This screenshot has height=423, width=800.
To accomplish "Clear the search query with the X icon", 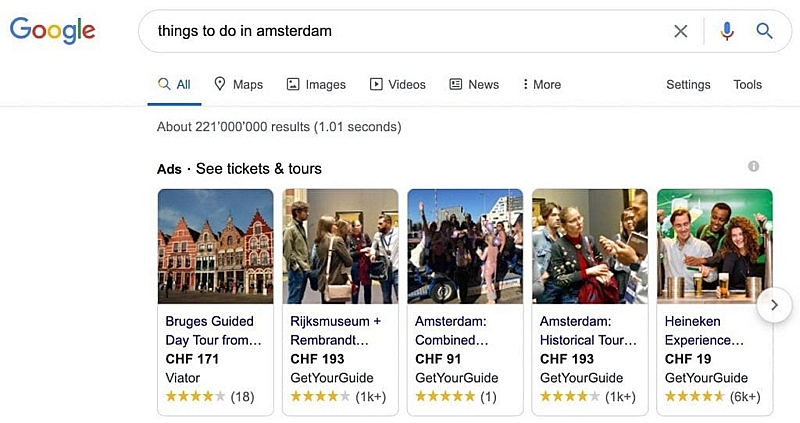I will [x=681, y=31].
